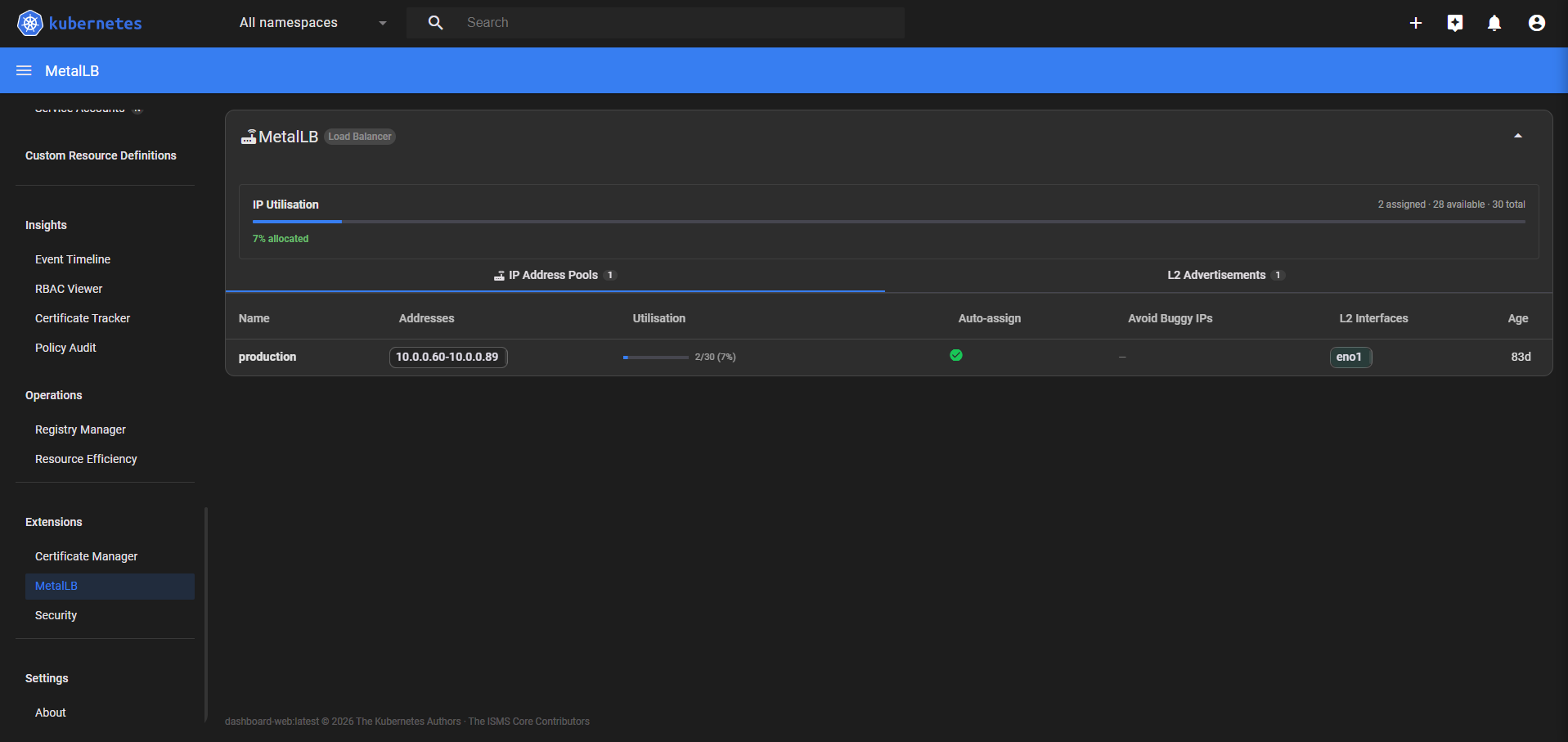
Task: Click the Age column header
Action: pos(1518,318)
